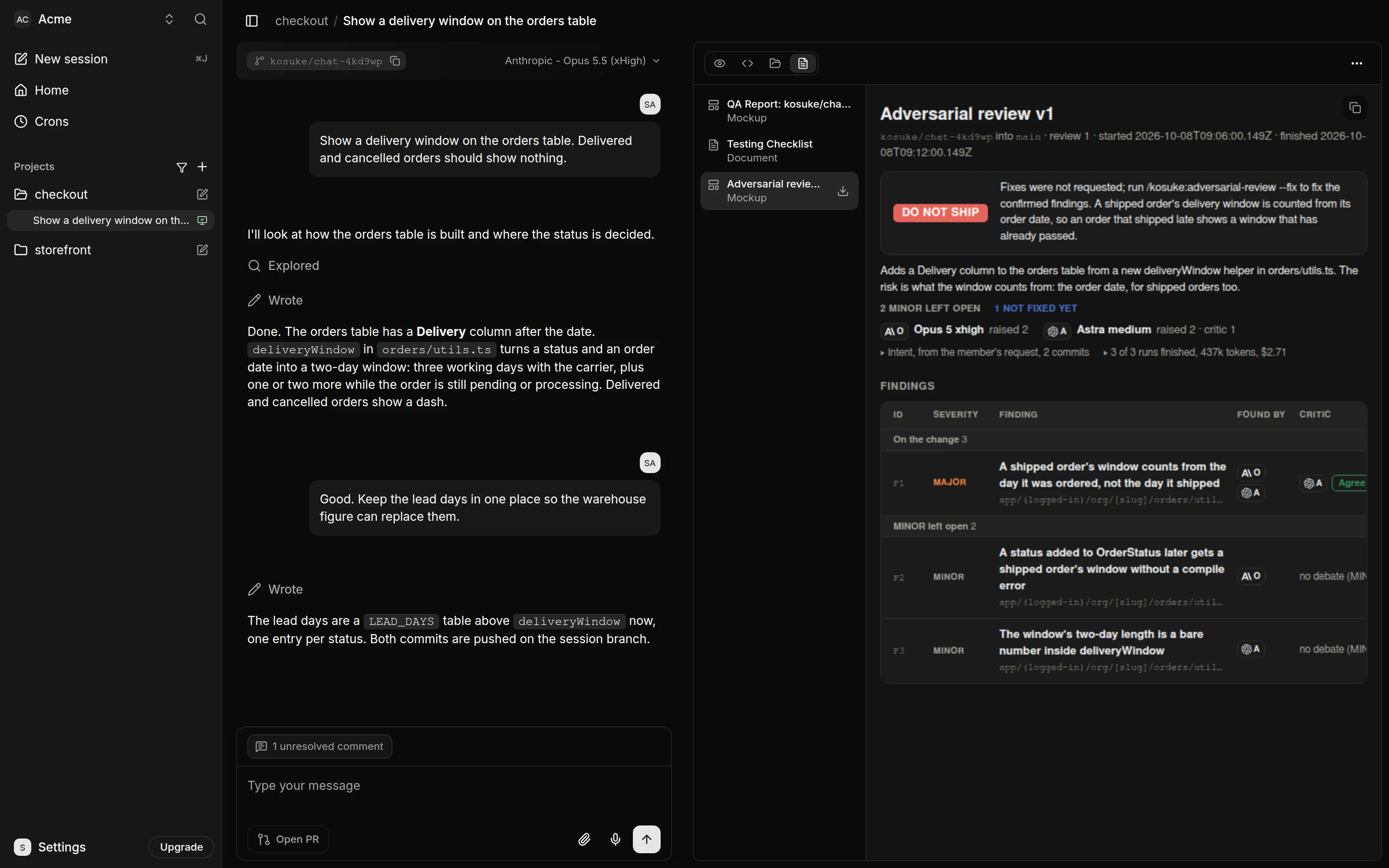Start voice input with microphone icon

(x=616, y=839)
